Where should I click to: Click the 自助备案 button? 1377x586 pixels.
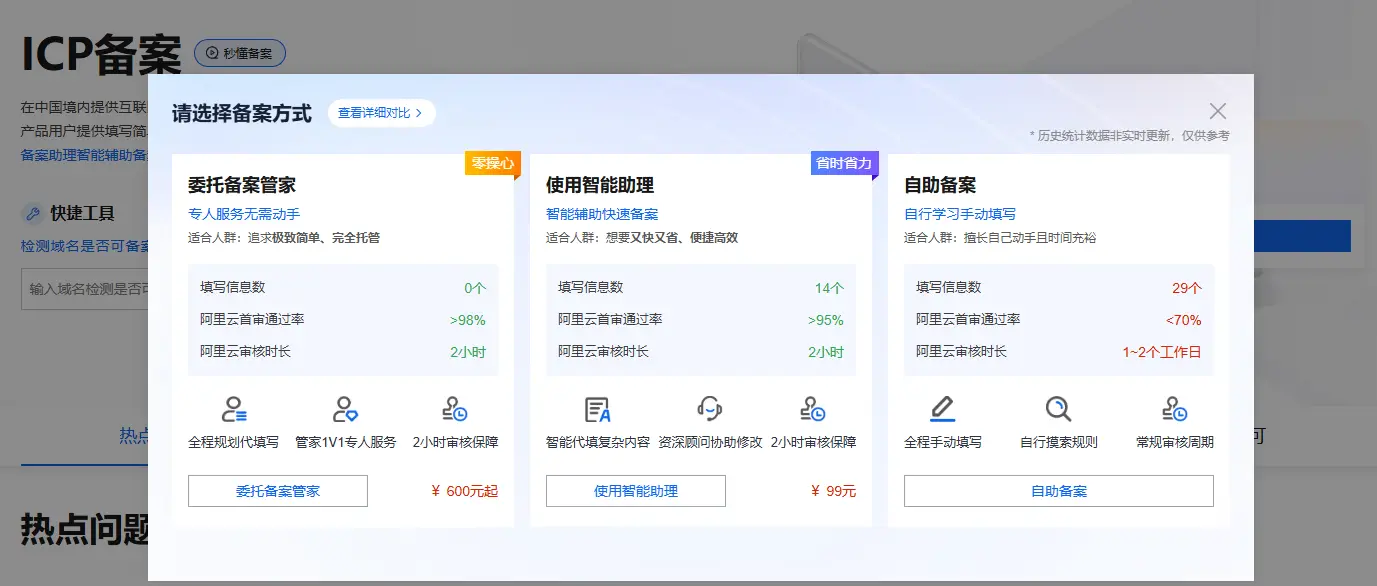1059,491
